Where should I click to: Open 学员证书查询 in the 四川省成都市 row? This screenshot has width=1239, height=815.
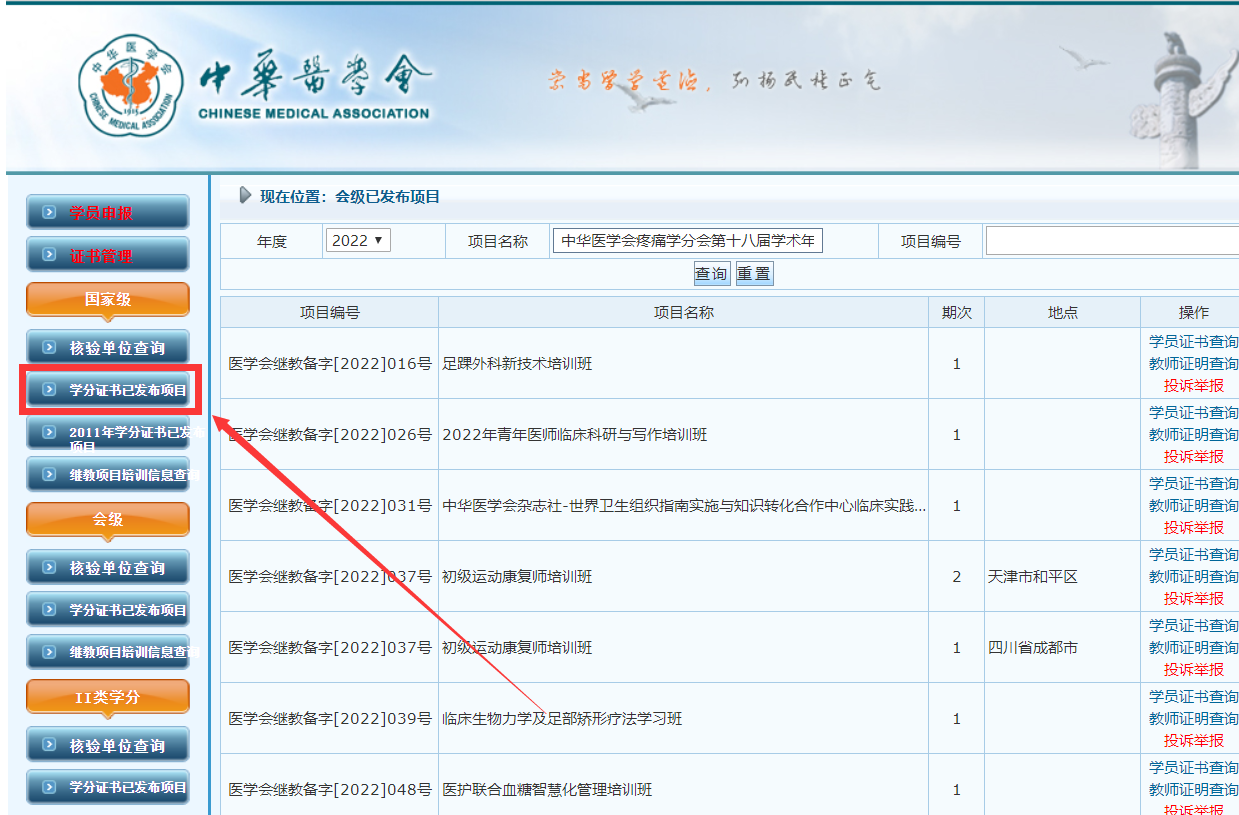click(1193, 626)
